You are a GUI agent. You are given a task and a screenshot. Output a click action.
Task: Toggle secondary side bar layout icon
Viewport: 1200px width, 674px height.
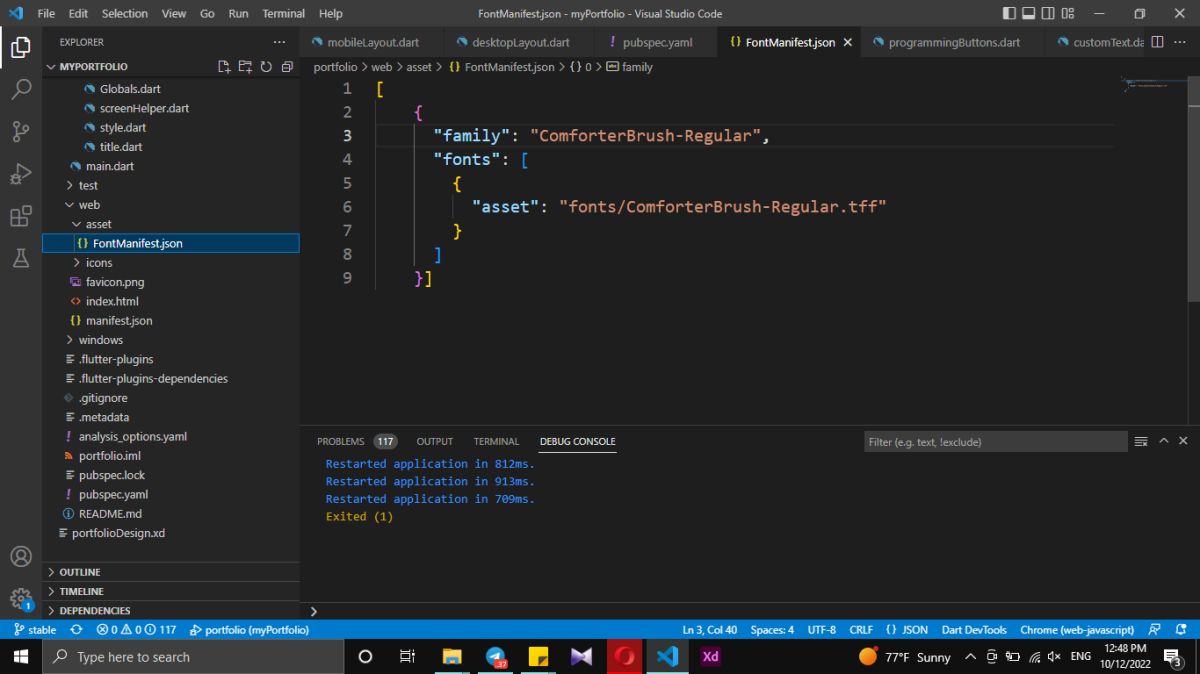point(1048,13)
